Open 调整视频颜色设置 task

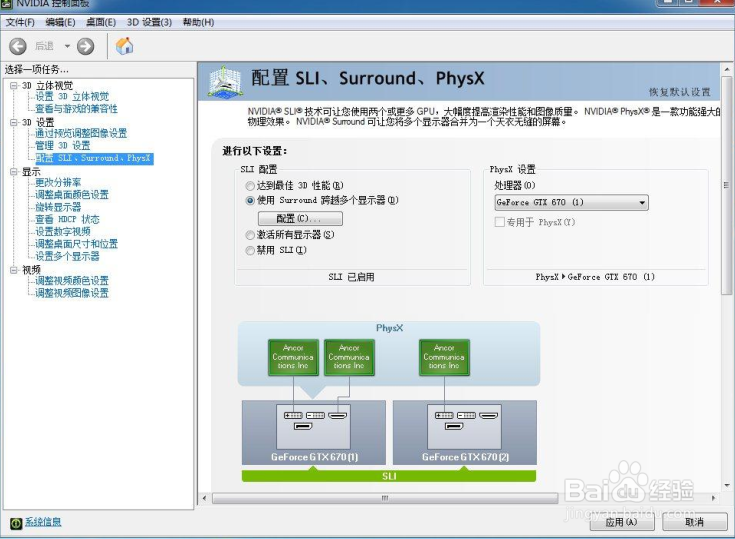point(72,280)
